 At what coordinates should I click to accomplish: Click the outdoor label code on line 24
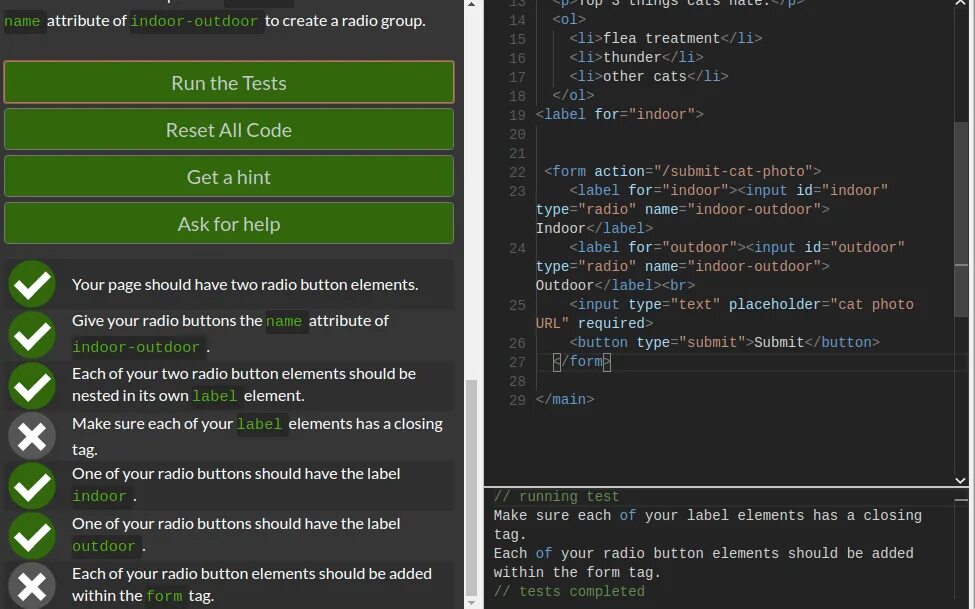720,266
